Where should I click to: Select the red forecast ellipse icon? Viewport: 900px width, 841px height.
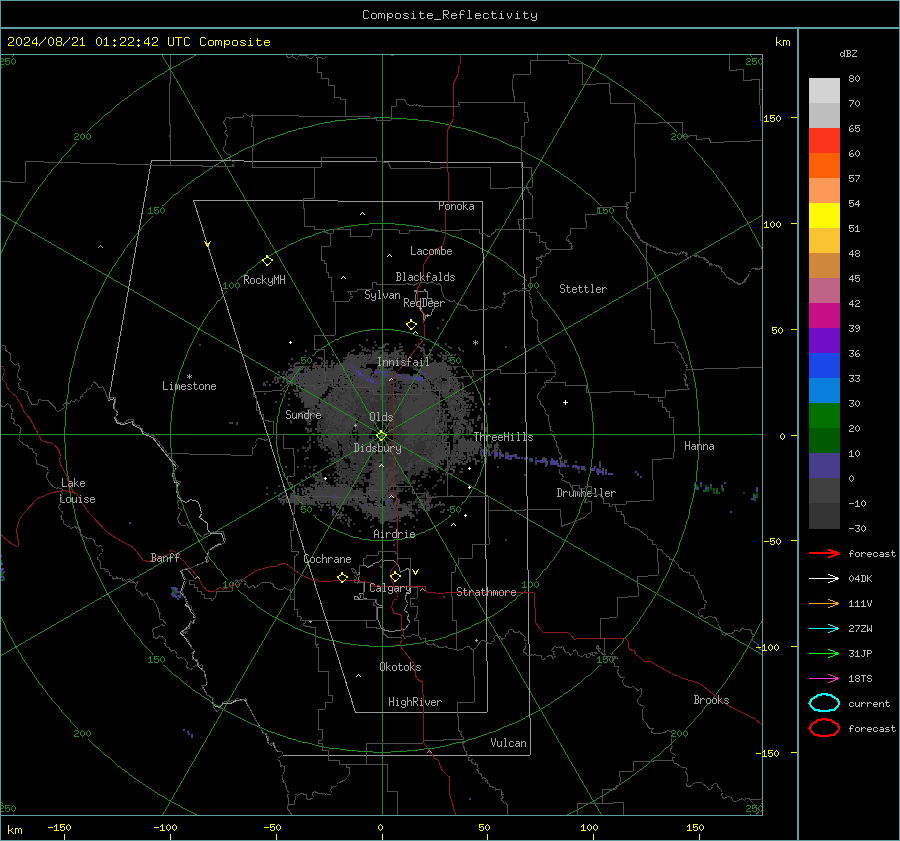[x=824, y=728]
